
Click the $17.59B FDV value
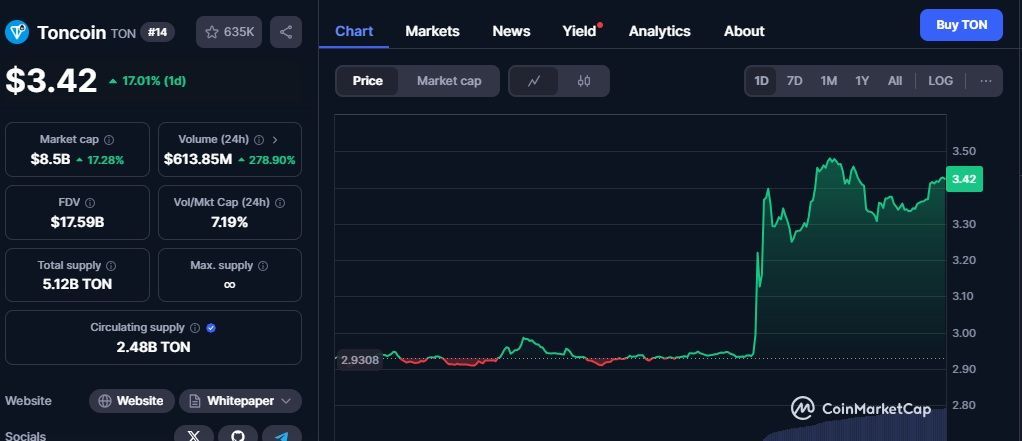[x=77, y=222]
